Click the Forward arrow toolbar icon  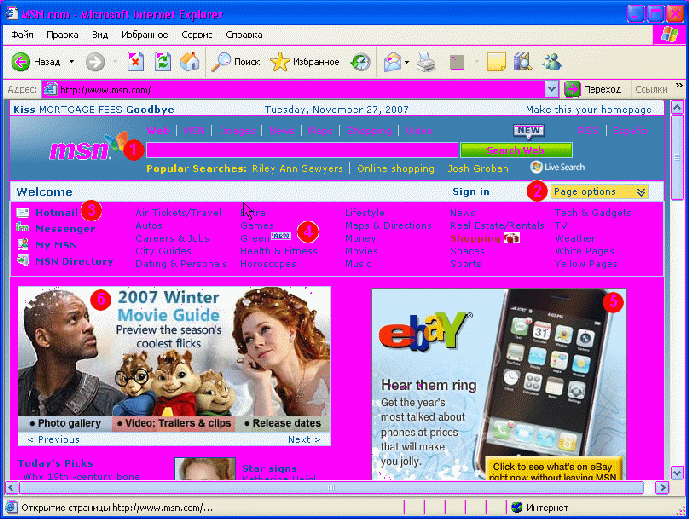pyautogui.click(x=95, y=62)
